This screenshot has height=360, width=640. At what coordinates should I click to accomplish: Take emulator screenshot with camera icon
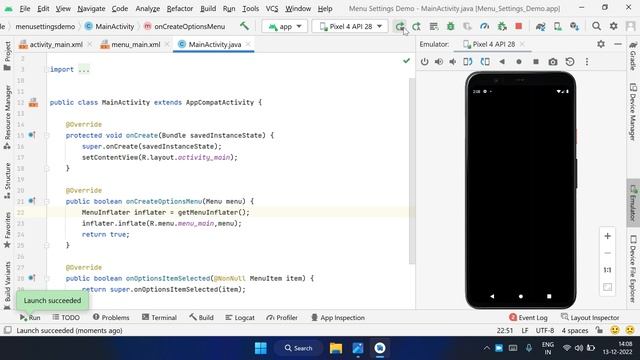(553, 62)
